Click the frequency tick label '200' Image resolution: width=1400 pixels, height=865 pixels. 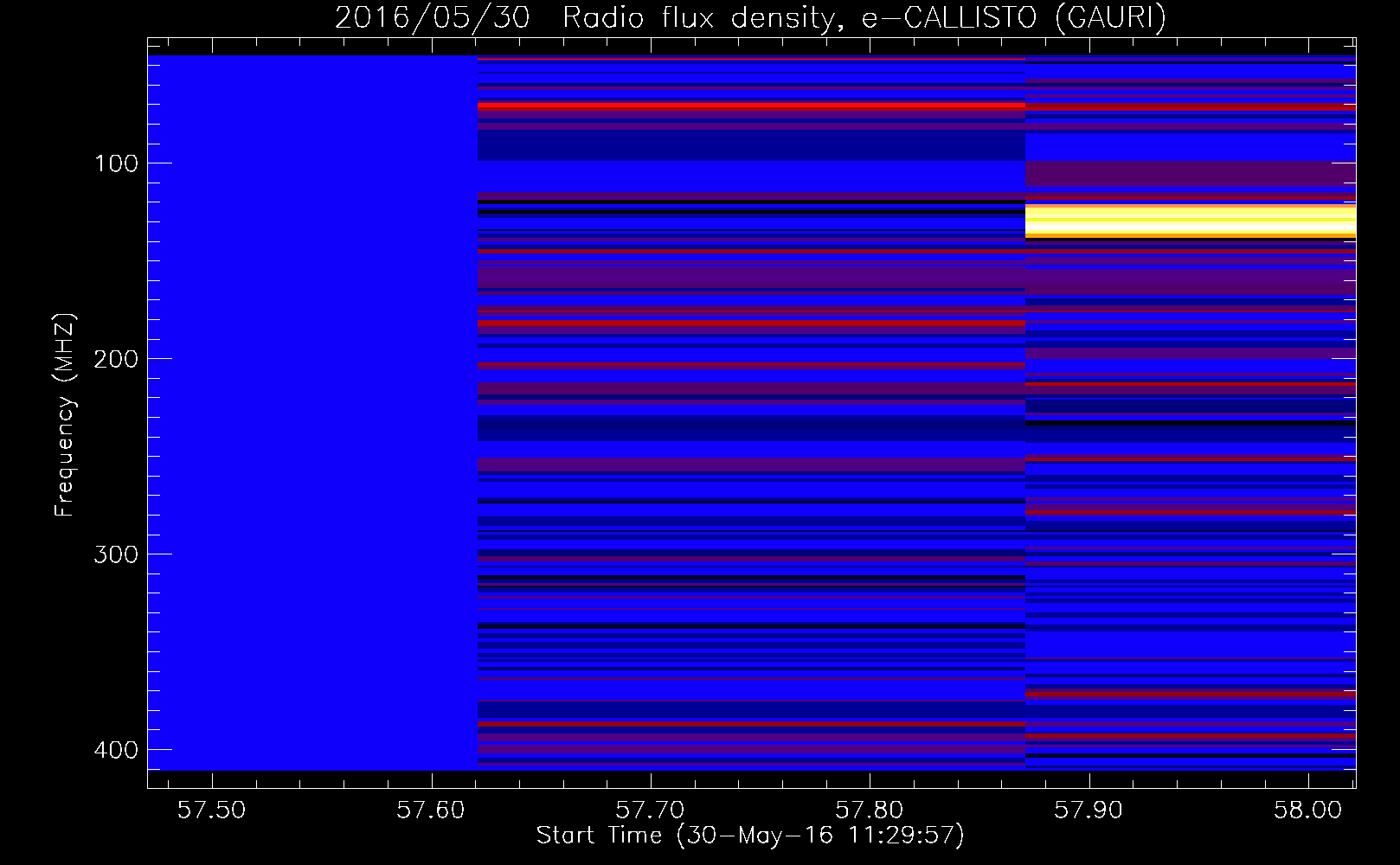pyautogui.click(x=116, y=359)
